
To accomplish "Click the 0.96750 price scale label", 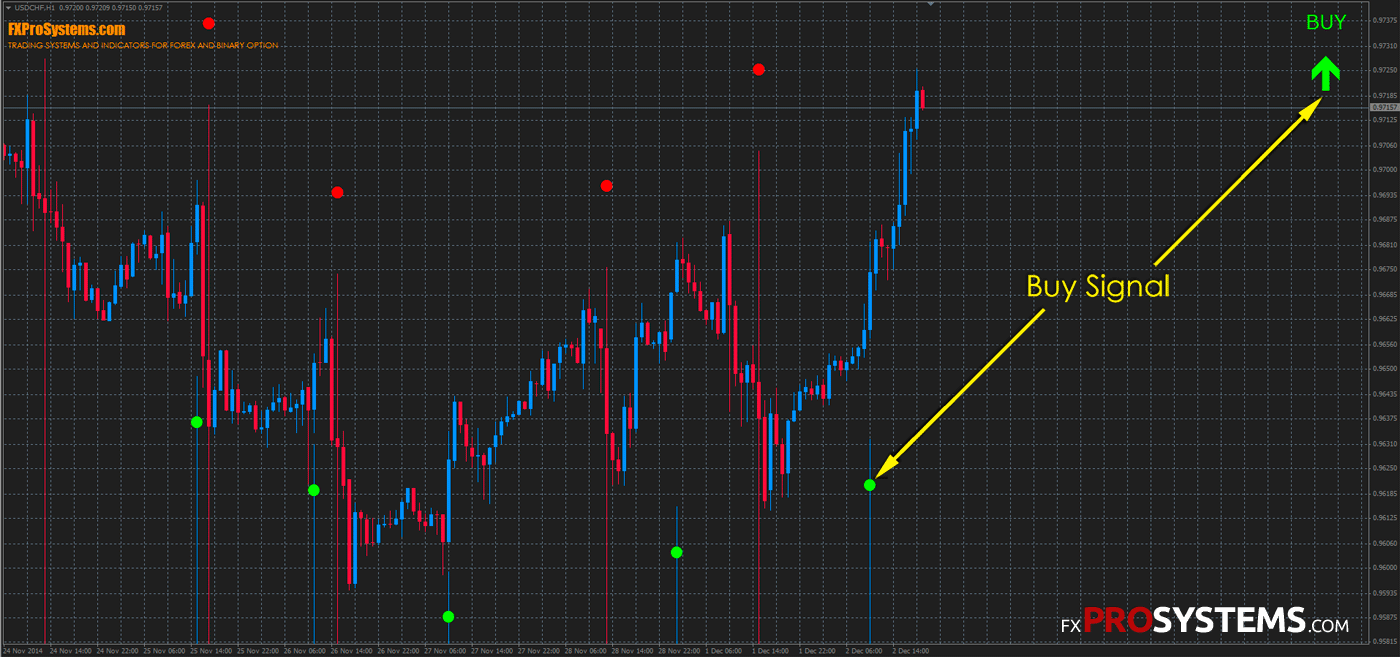I will click(x=1385, y=270).
